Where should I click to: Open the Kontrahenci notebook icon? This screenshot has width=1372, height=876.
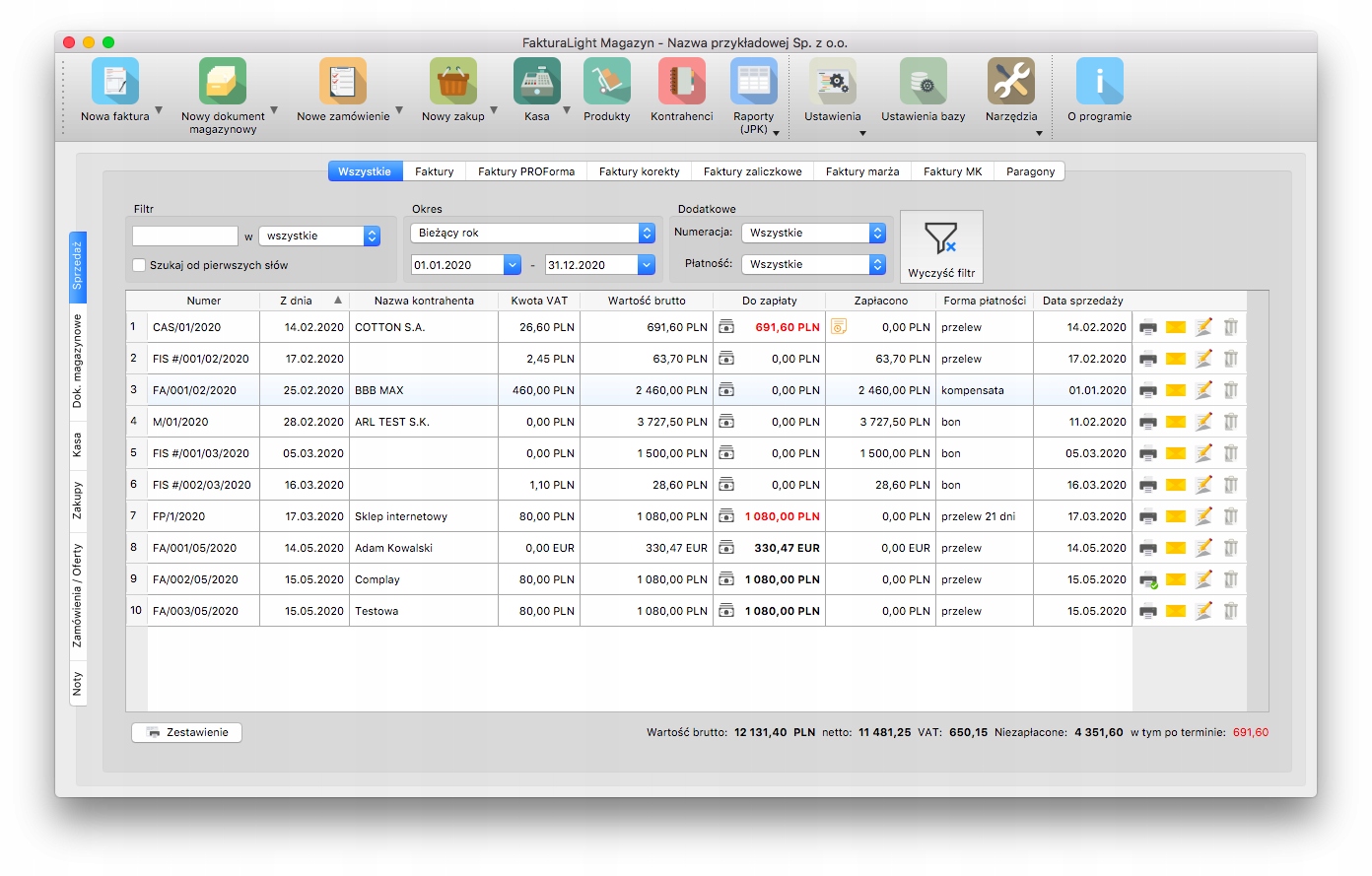coord(681,82)
